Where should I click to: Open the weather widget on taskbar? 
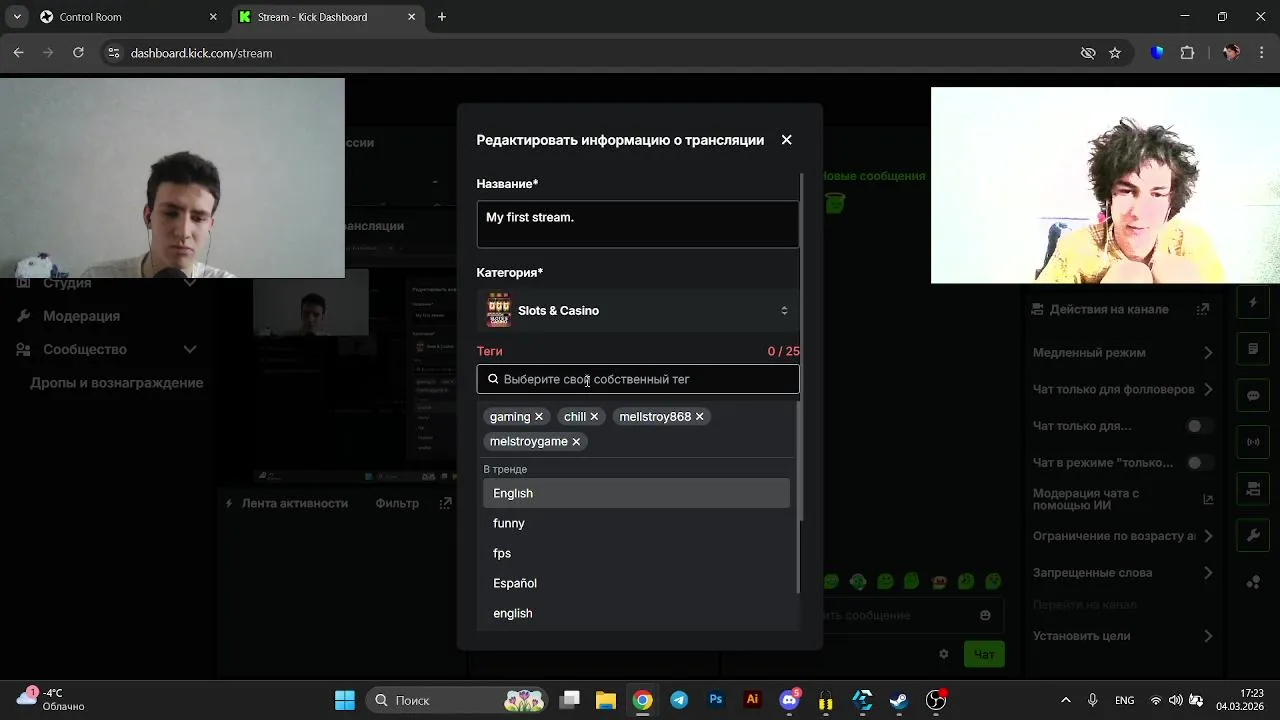(52, 700)
